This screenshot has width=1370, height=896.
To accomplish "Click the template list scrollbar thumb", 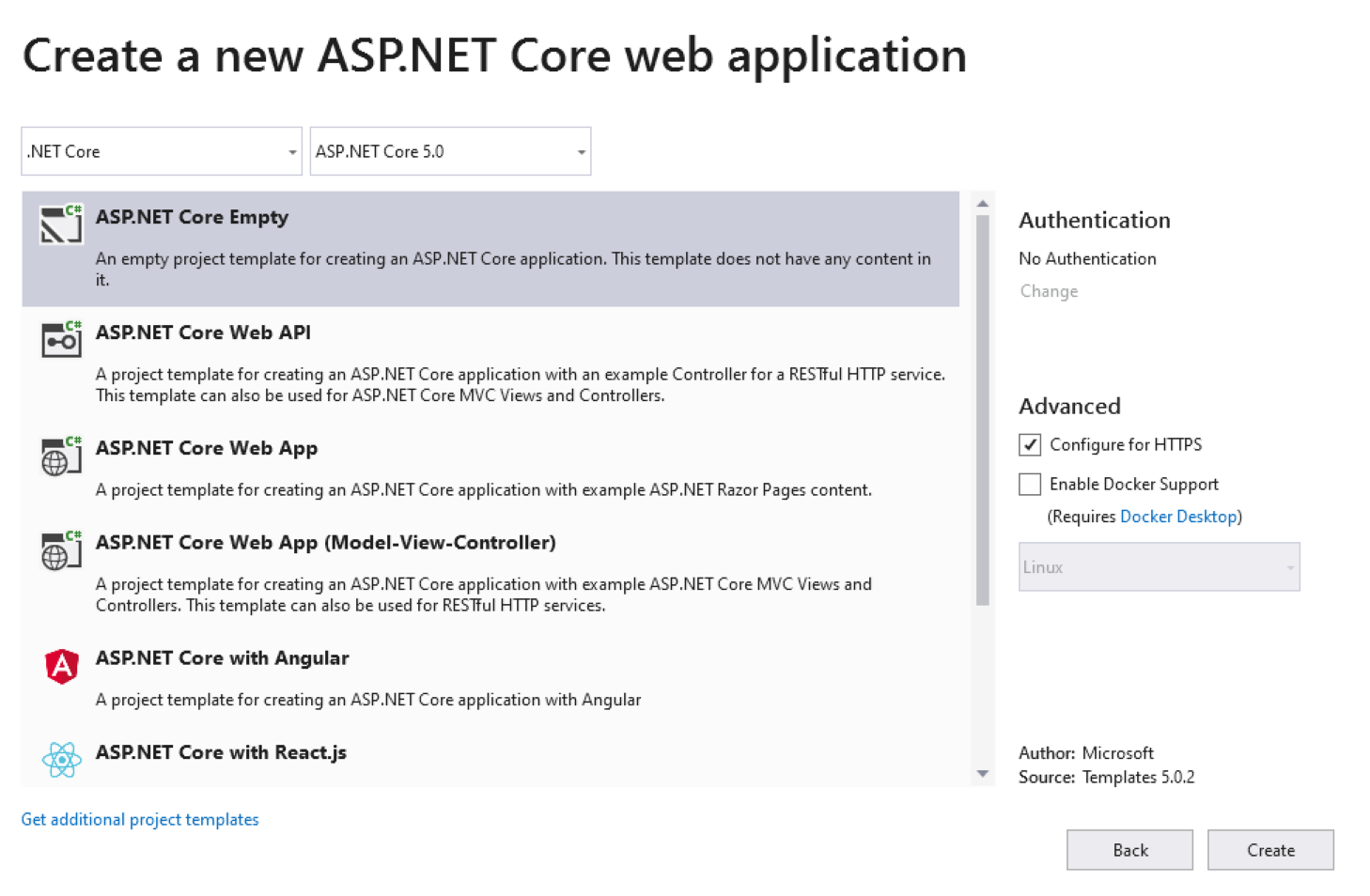I will [x=983, y=410].
